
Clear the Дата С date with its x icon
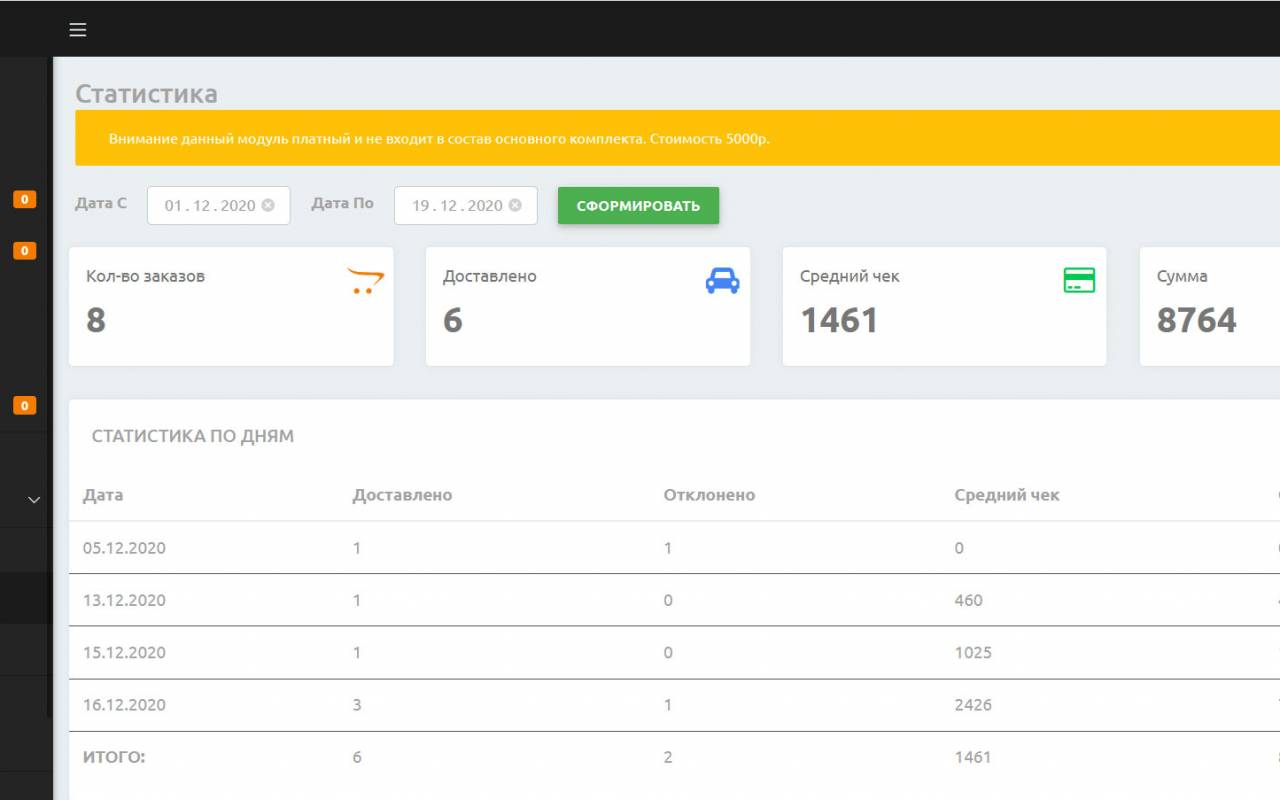pos(267,206)
